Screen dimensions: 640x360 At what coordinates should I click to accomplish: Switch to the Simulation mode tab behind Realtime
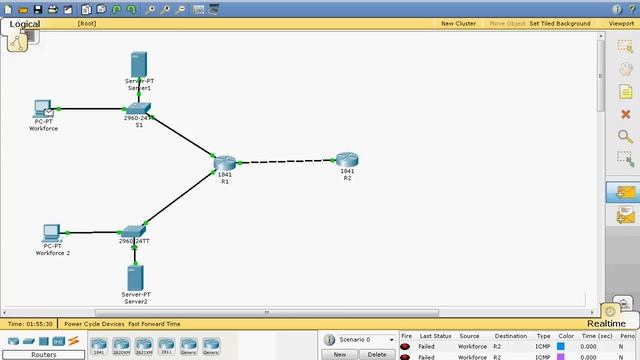point(623,302)
